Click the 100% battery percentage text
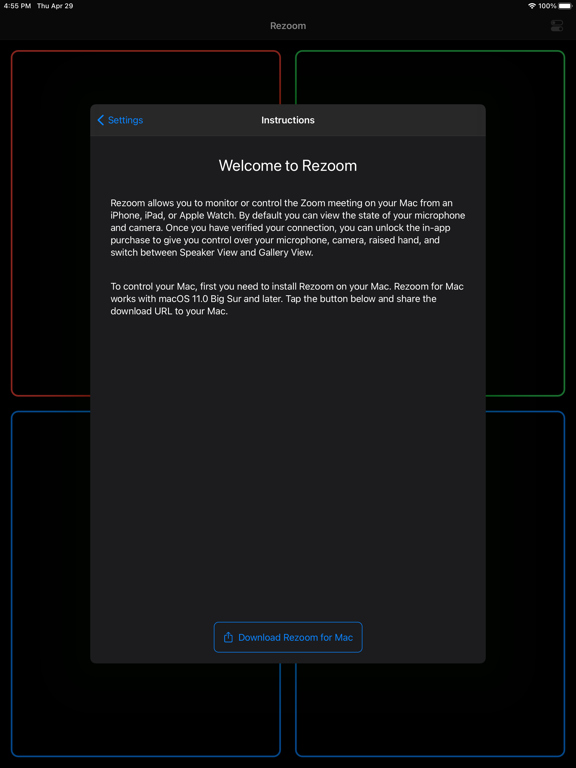Image resolution: width=576 pixels, height=768 pixels. pyautogui.click(x=547, y=6)
